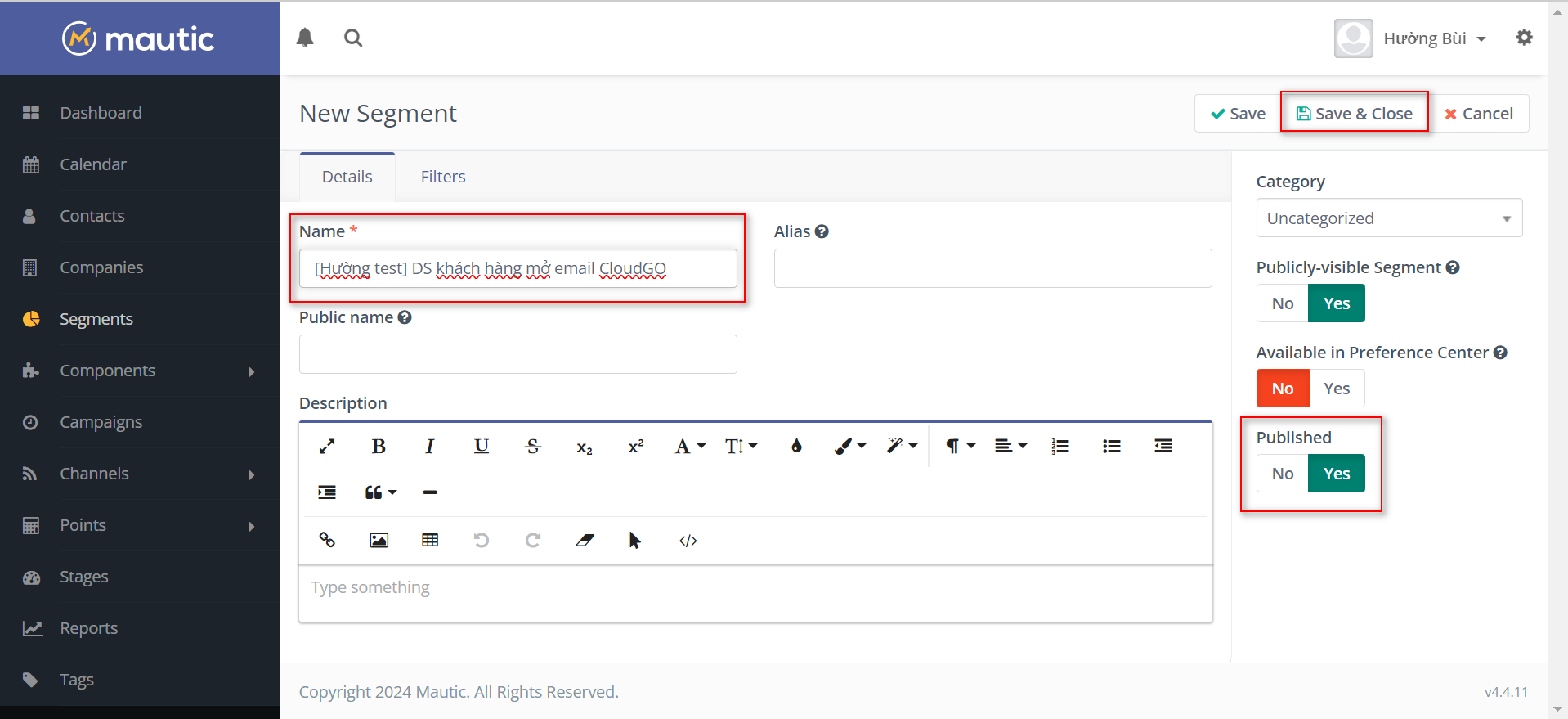Open code view in description editor

[688, 540]
